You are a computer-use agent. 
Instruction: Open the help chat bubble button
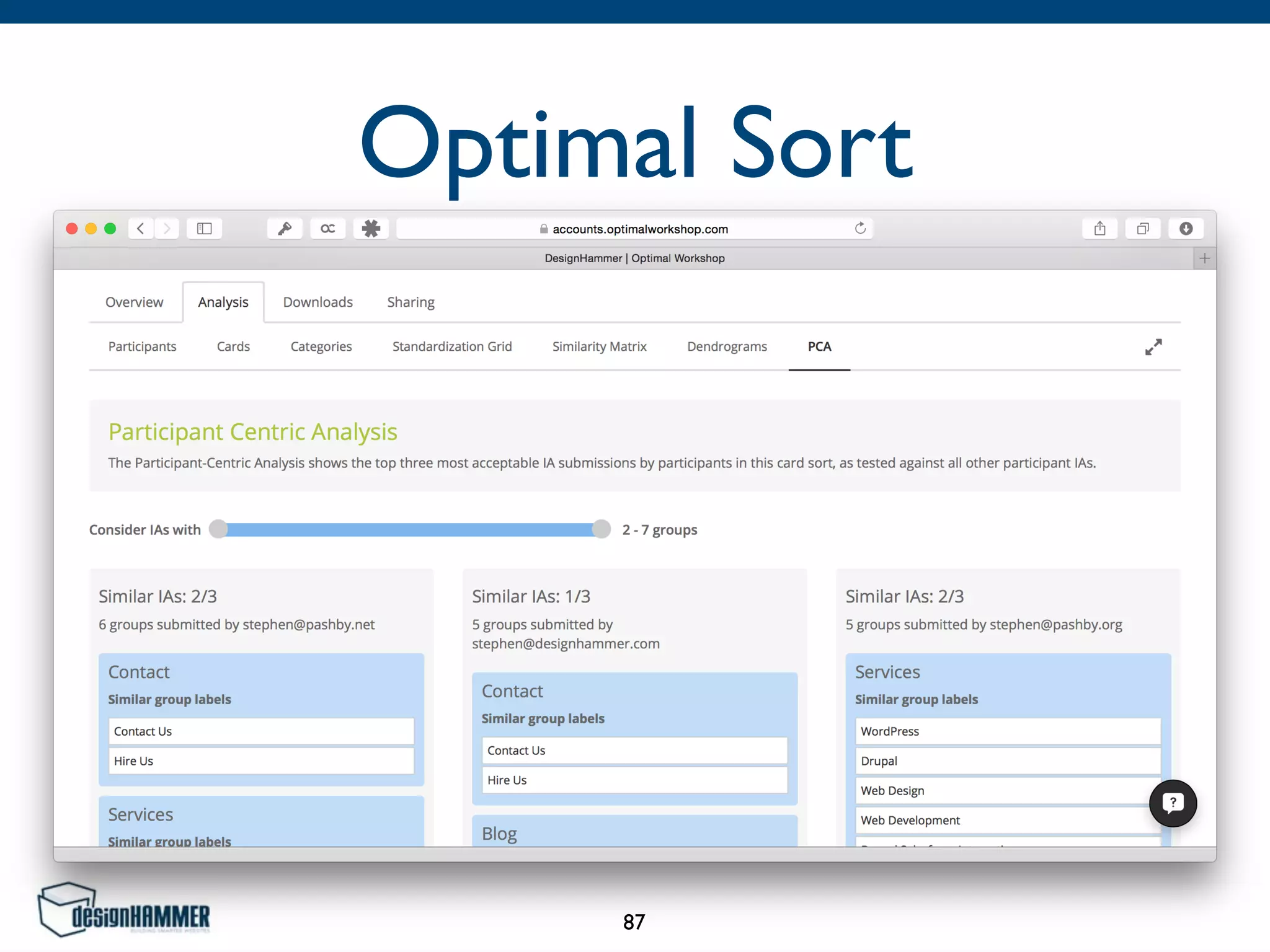tap(1173, 803)
